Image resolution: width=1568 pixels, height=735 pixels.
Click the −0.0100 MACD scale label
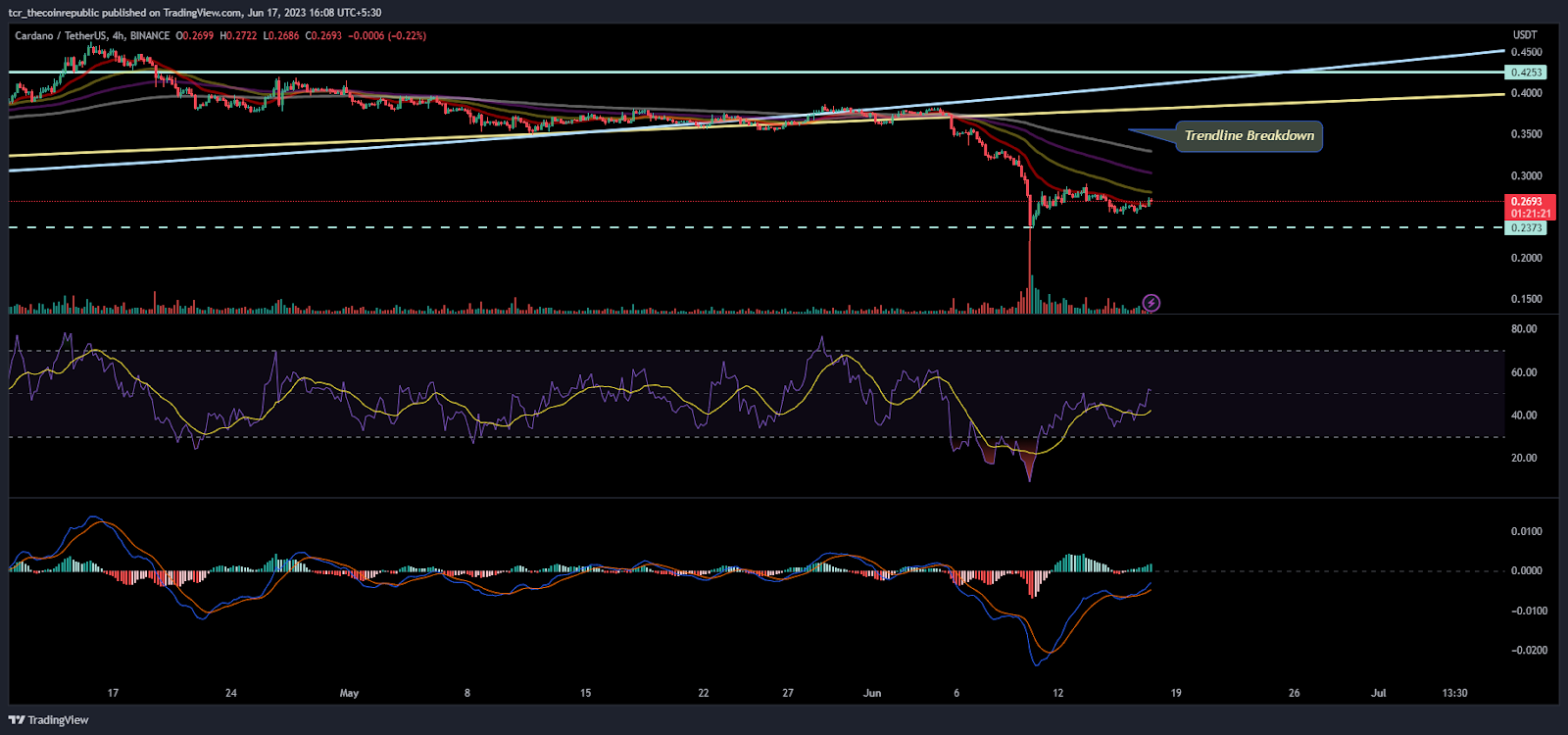[1528, 611]
